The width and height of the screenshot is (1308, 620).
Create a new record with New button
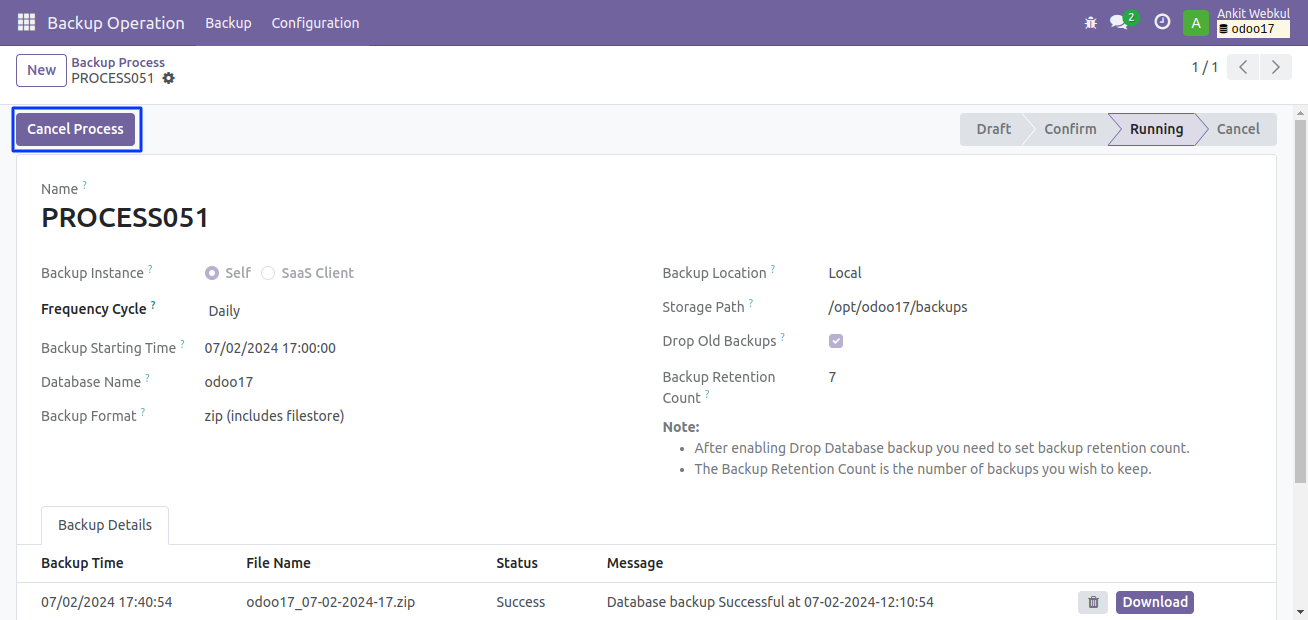[x=41, y=70]
